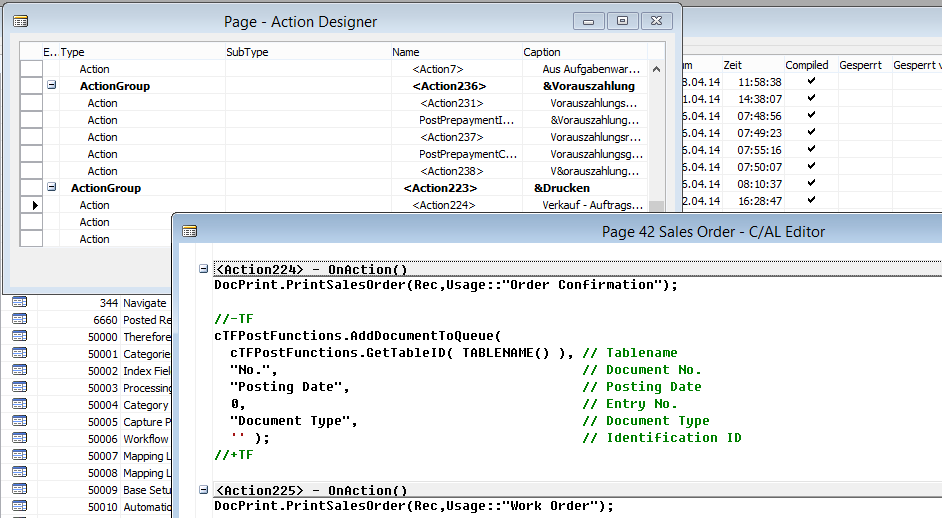This screenshot has height=518, width=942.
Task: Click page icon beside object 50006 Workflow
Action: [x=20, y=438]
